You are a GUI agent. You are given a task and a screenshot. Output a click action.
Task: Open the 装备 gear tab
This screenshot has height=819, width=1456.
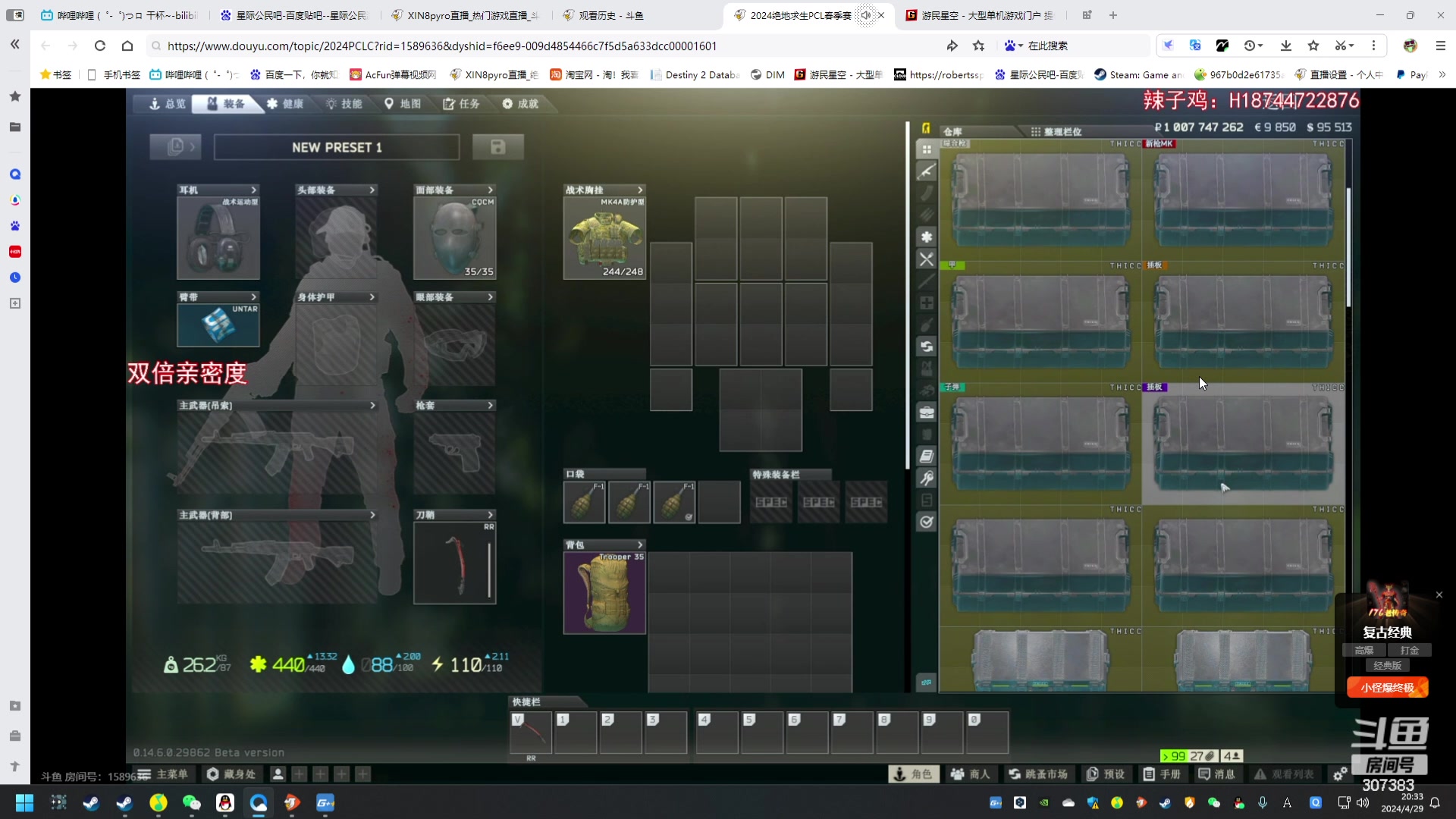[225, 104]
